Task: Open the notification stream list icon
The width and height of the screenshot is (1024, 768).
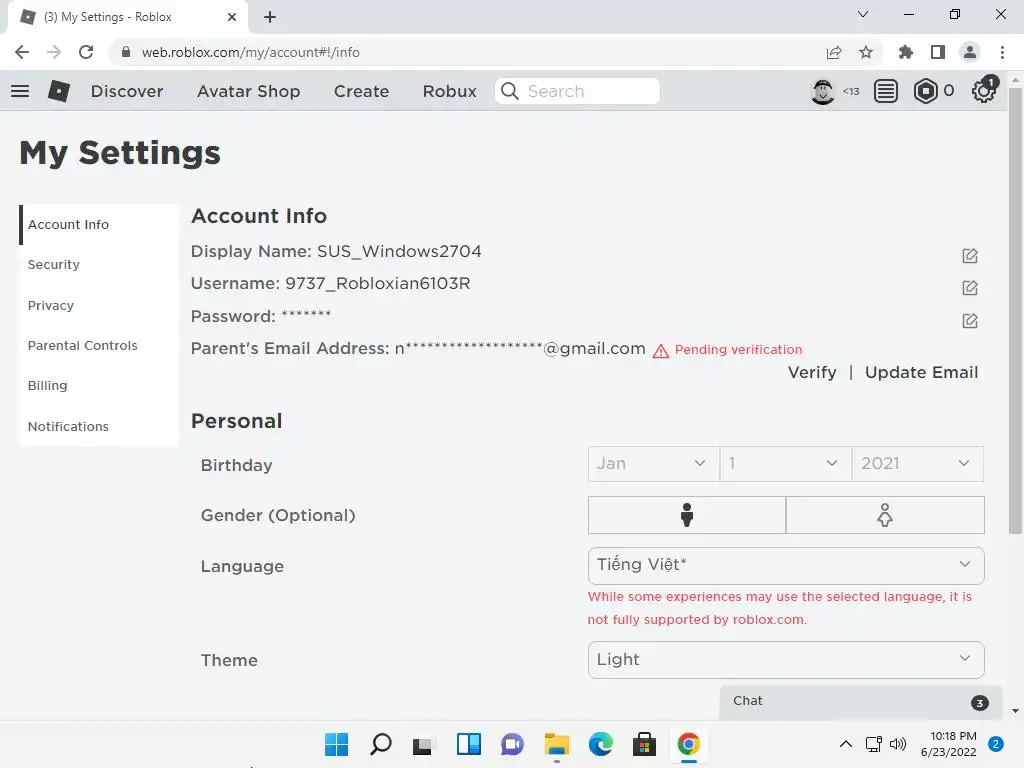Action: pyautogui.click(x=886, y=91)
